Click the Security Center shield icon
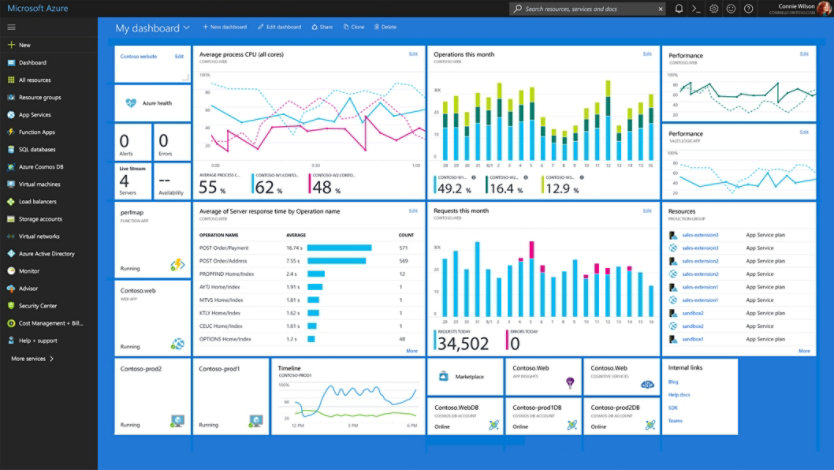 (x=10, y=305)
